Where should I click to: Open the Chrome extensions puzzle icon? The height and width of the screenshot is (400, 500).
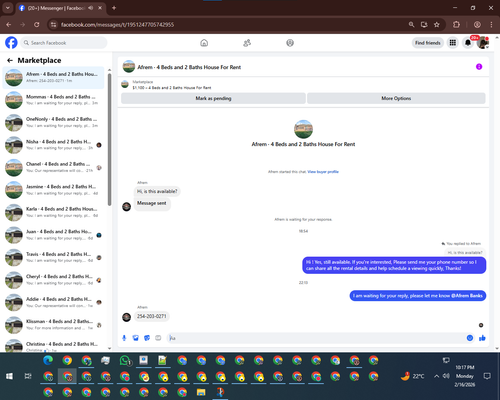pos(456,25)
